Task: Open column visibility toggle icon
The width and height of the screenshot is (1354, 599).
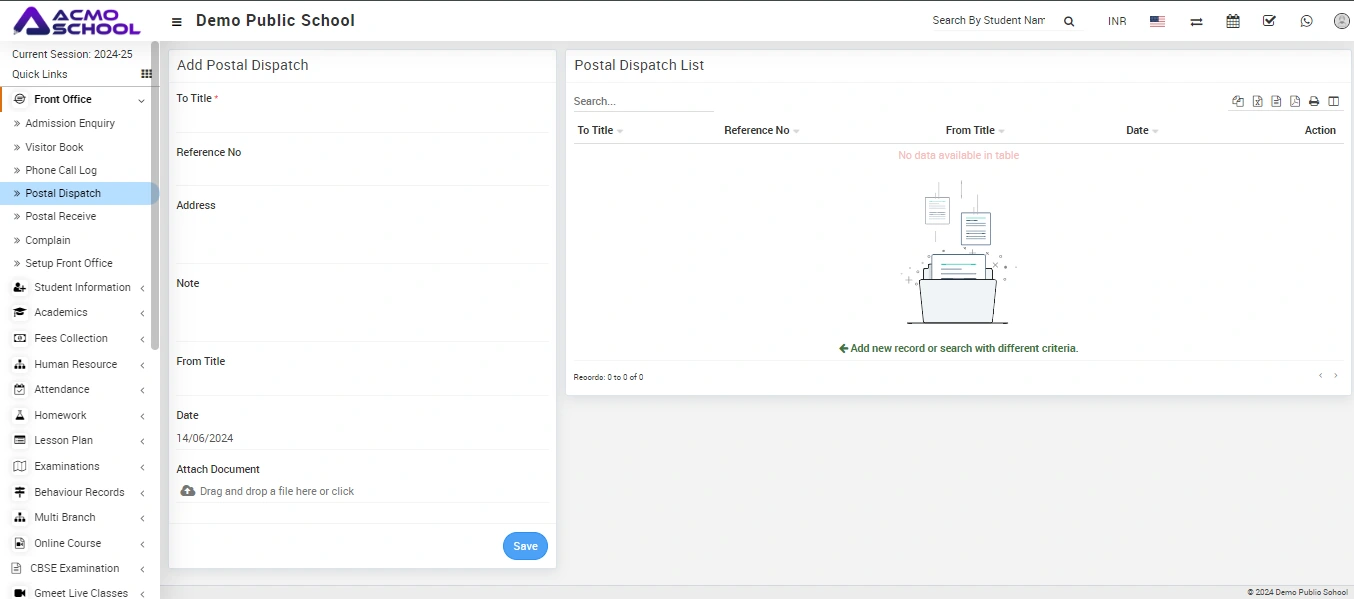Action: click(1333, 101)
